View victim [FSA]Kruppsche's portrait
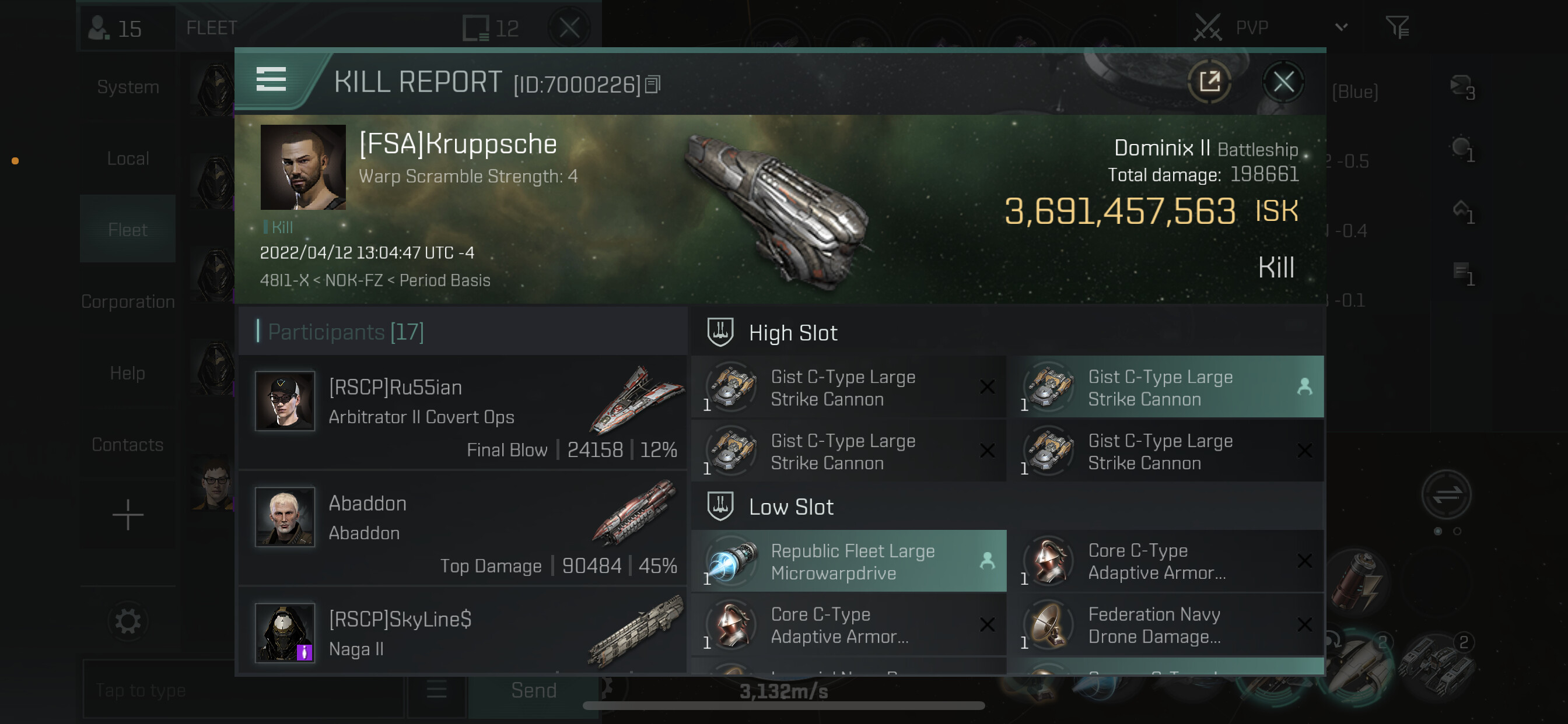 (303, 167)
